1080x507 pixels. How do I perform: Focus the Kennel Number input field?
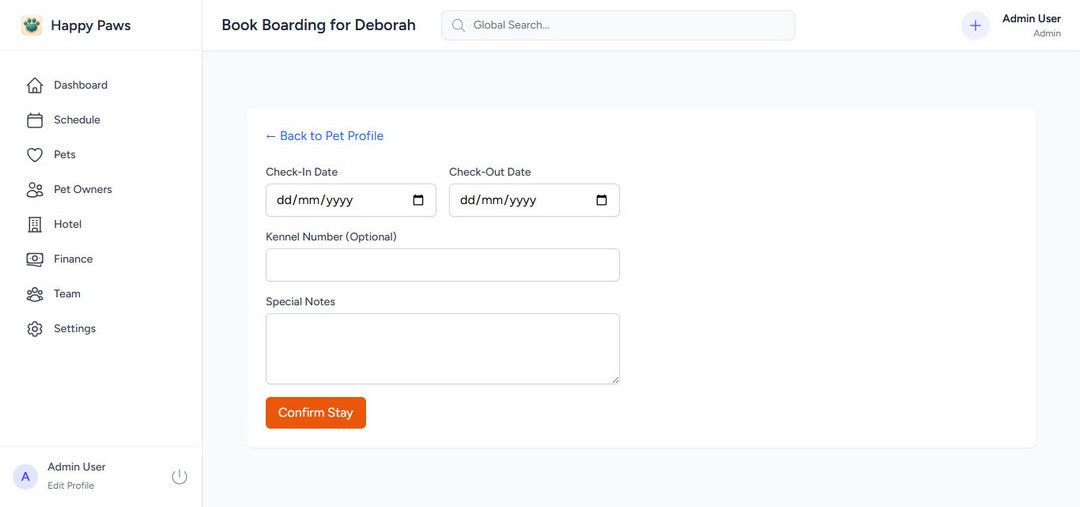pyautogui.click(x=442, y=265)
